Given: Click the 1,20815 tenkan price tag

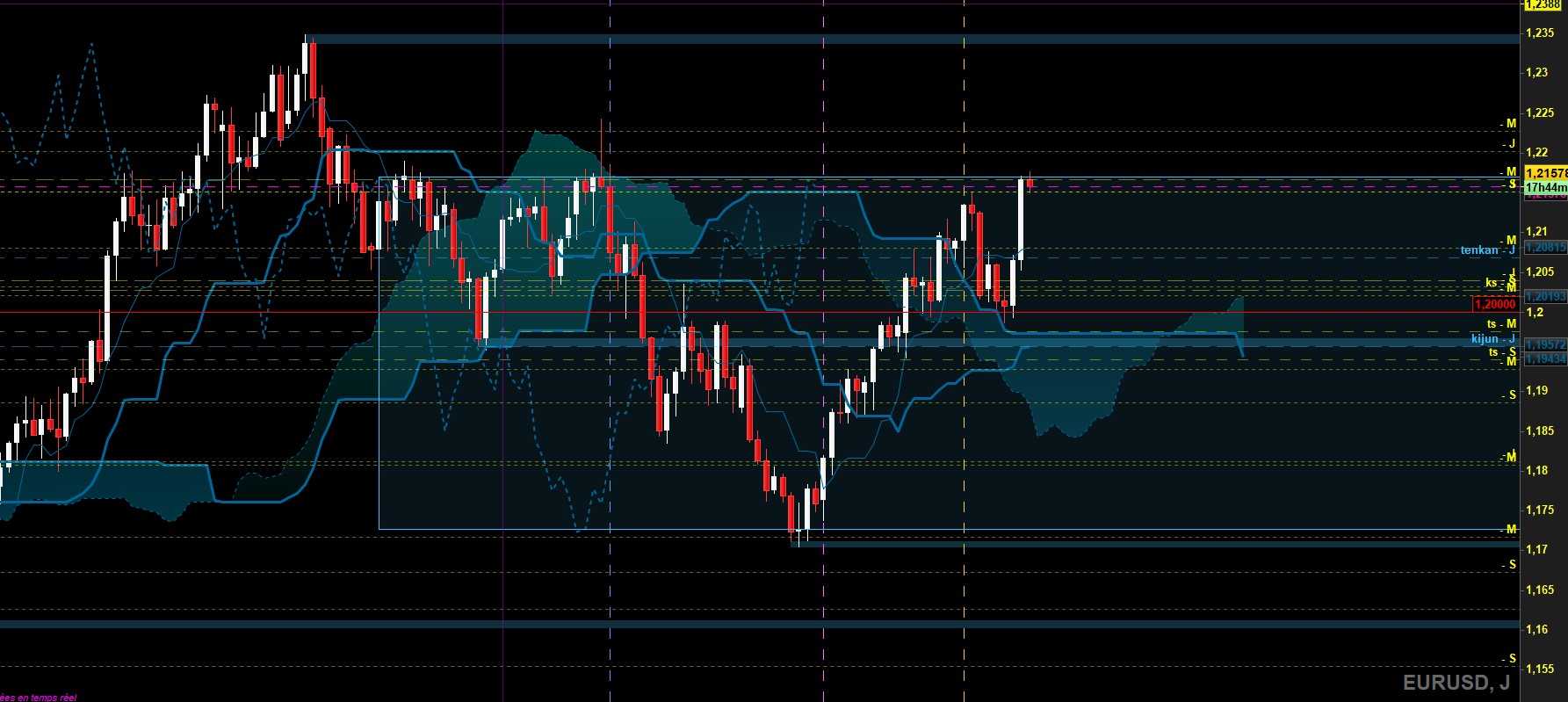Looking at the screenshot, I should (x=1545, y=248).
